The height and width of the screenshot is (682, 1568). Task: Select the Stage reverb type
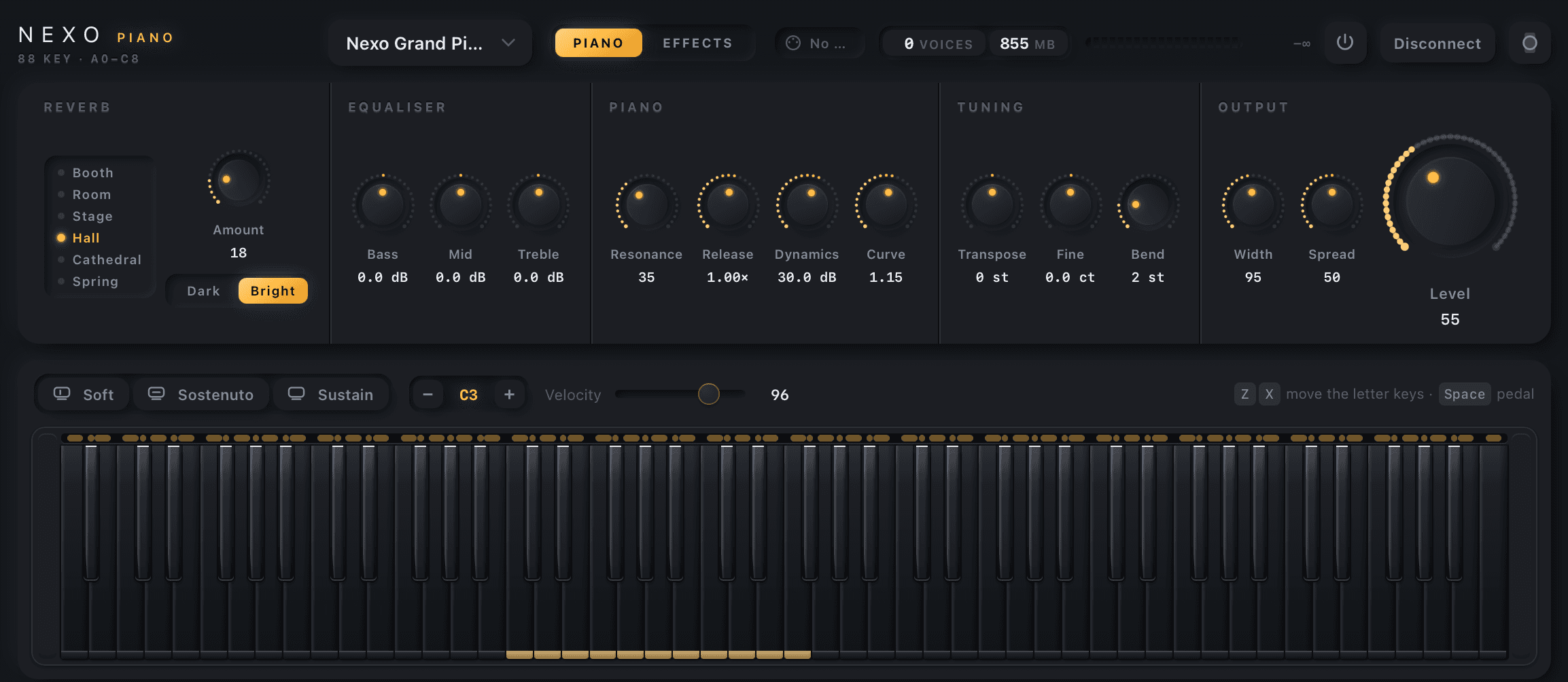pyautogui.click(x=100, y=216)
